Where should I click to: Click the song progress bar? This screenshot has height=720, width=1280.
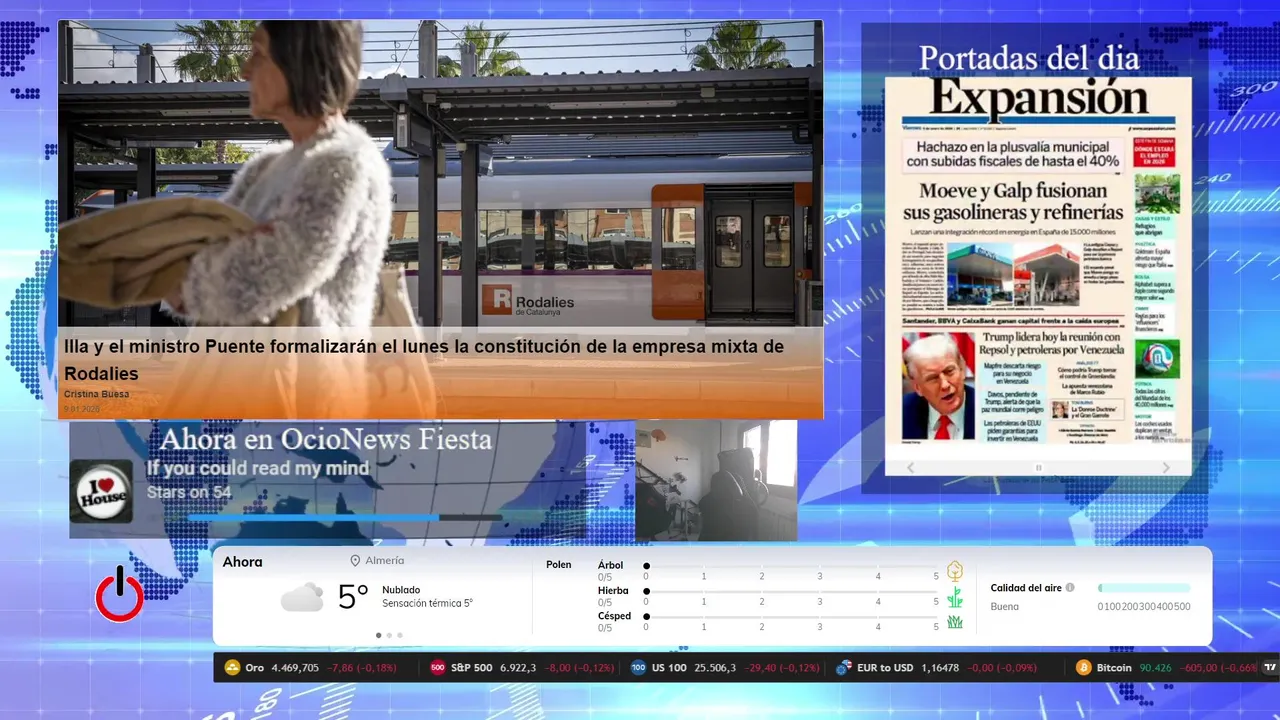(344, 518)
